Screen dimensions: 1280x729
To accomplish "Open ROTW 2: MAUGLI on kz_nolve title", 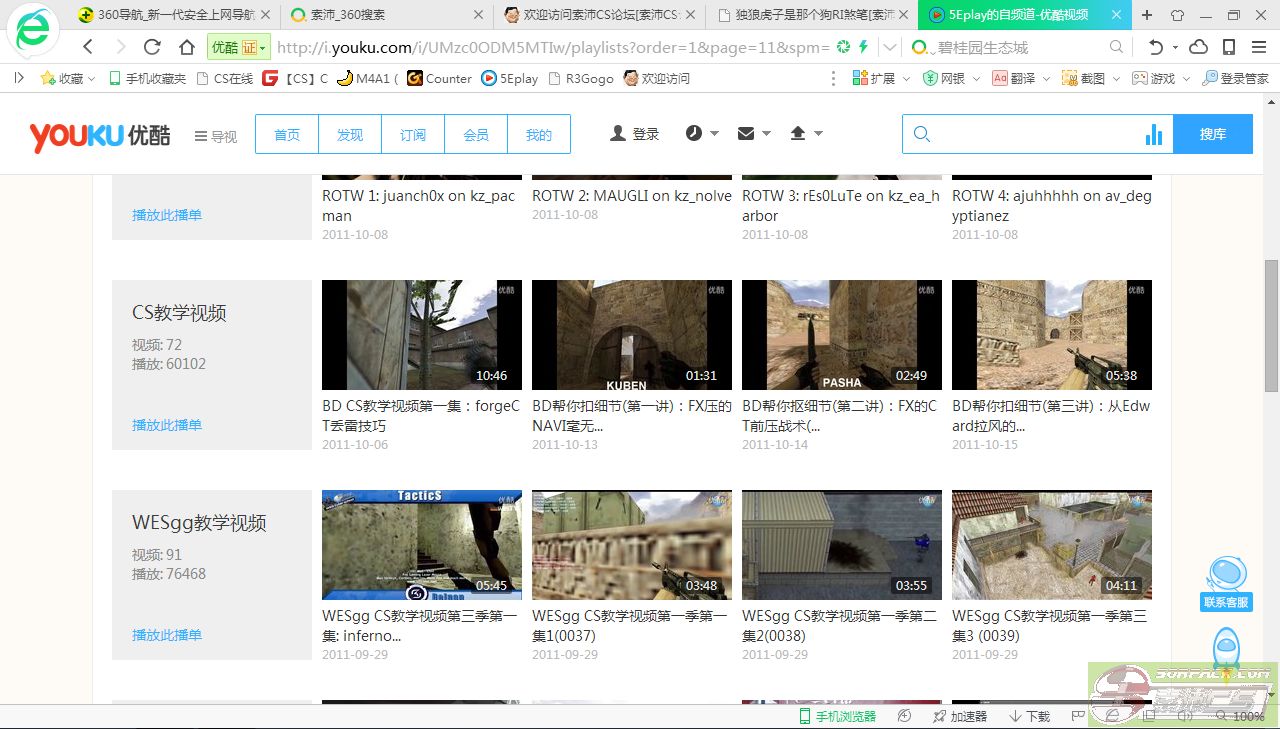I will 632,196.
